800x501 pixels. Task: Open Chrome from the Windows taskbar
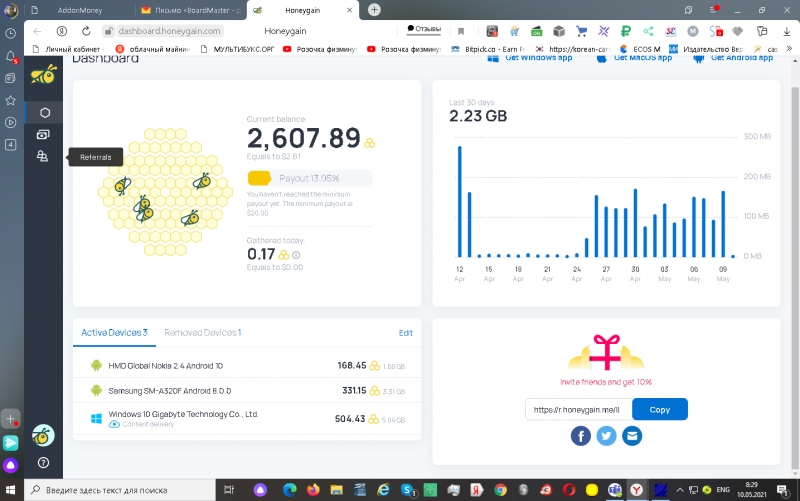[501, 490]
